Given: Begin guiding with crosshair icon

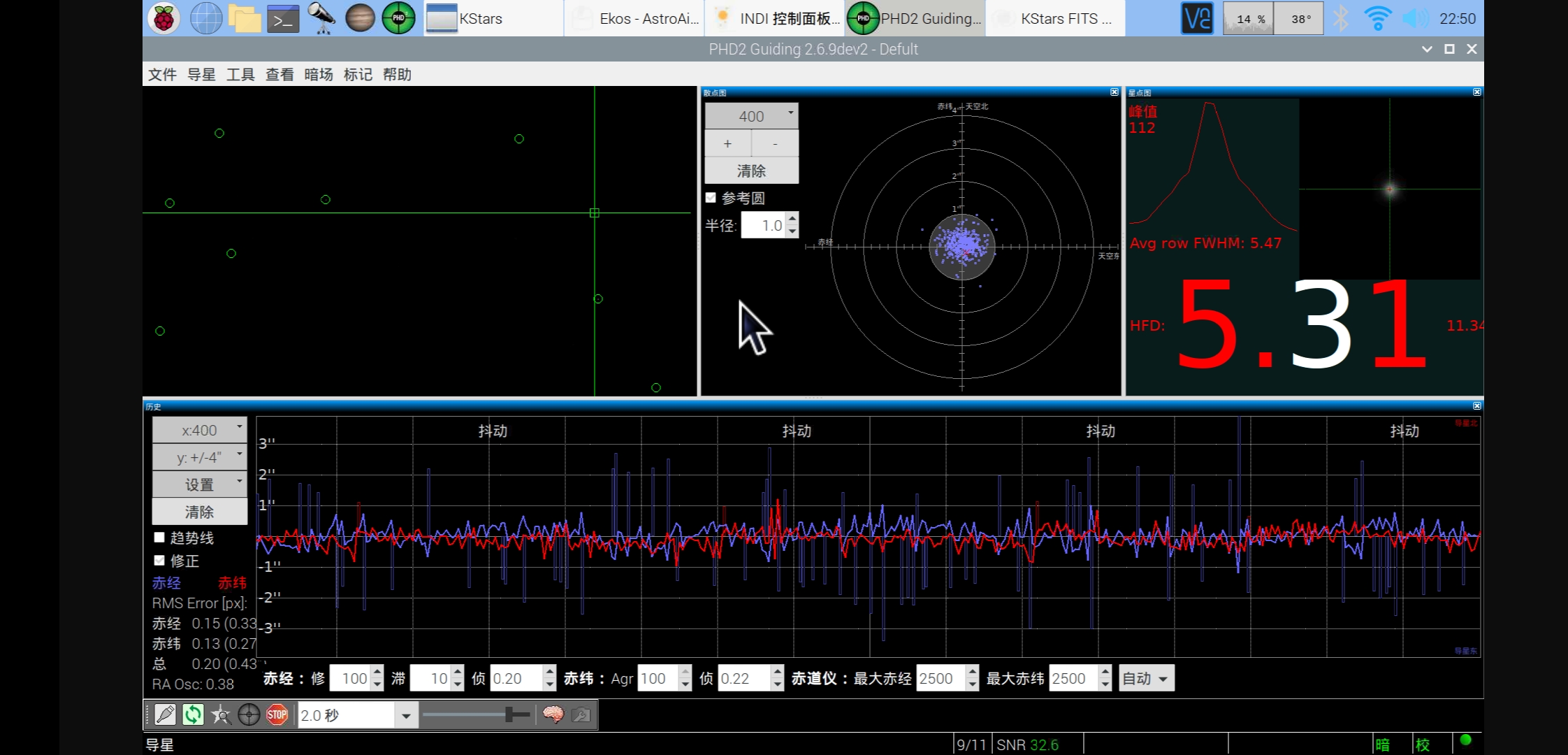Looking at the screenshot, I should click(249, 714).
